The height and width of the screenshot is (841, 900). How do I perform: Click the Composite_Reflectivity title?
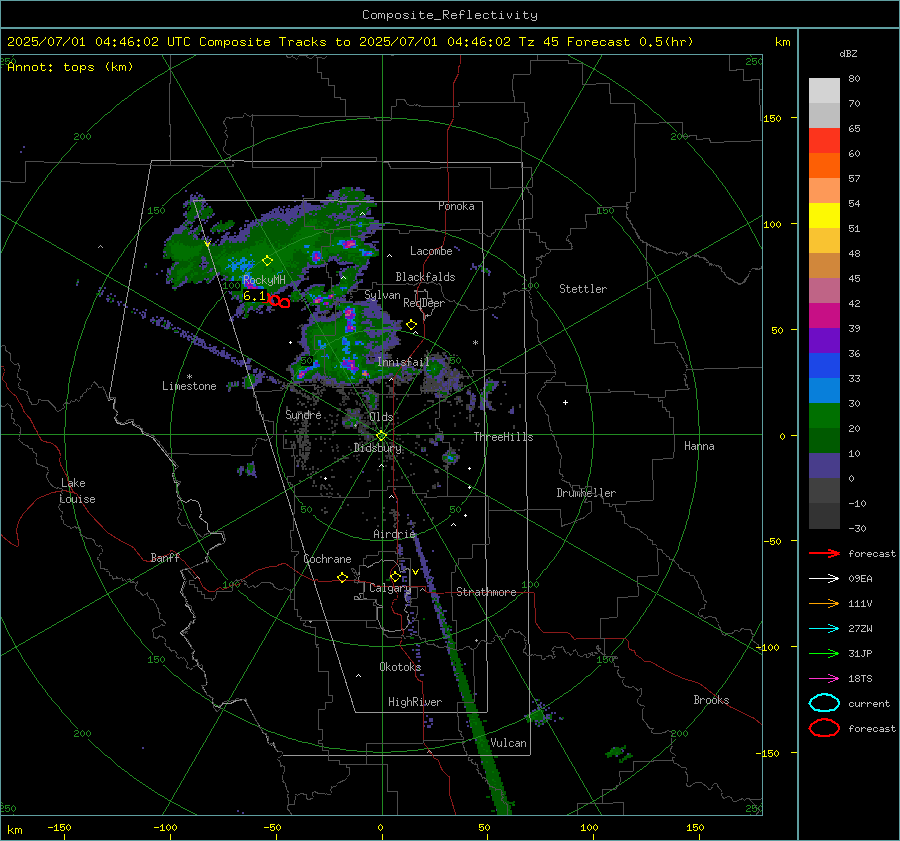click(x=449, y=15)
